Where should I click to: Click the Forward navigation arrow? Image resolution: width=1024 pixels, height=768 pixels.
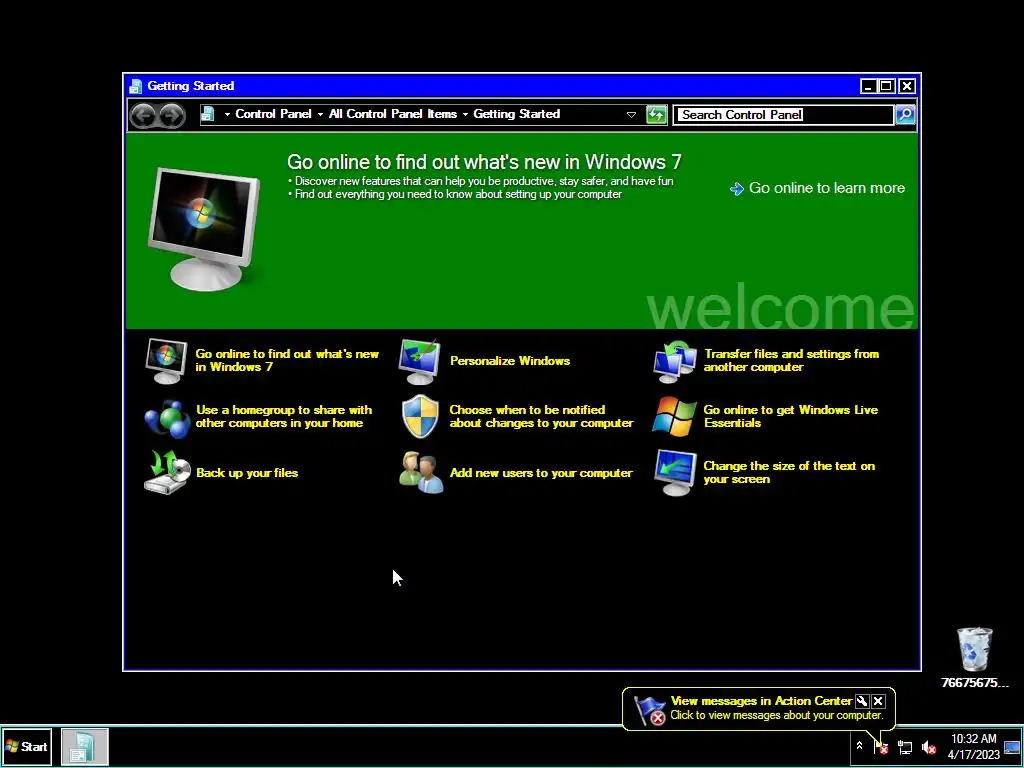pos(172,115)
